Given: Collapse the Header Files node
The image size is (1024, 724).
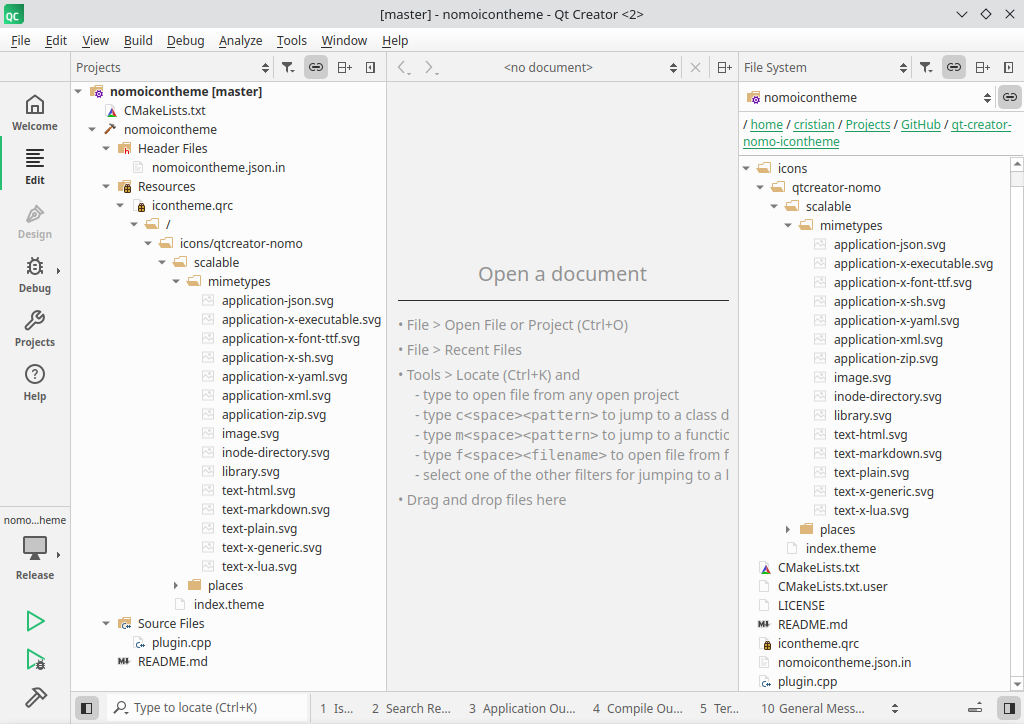Looking at the screenshot, I should pos(106,148).
